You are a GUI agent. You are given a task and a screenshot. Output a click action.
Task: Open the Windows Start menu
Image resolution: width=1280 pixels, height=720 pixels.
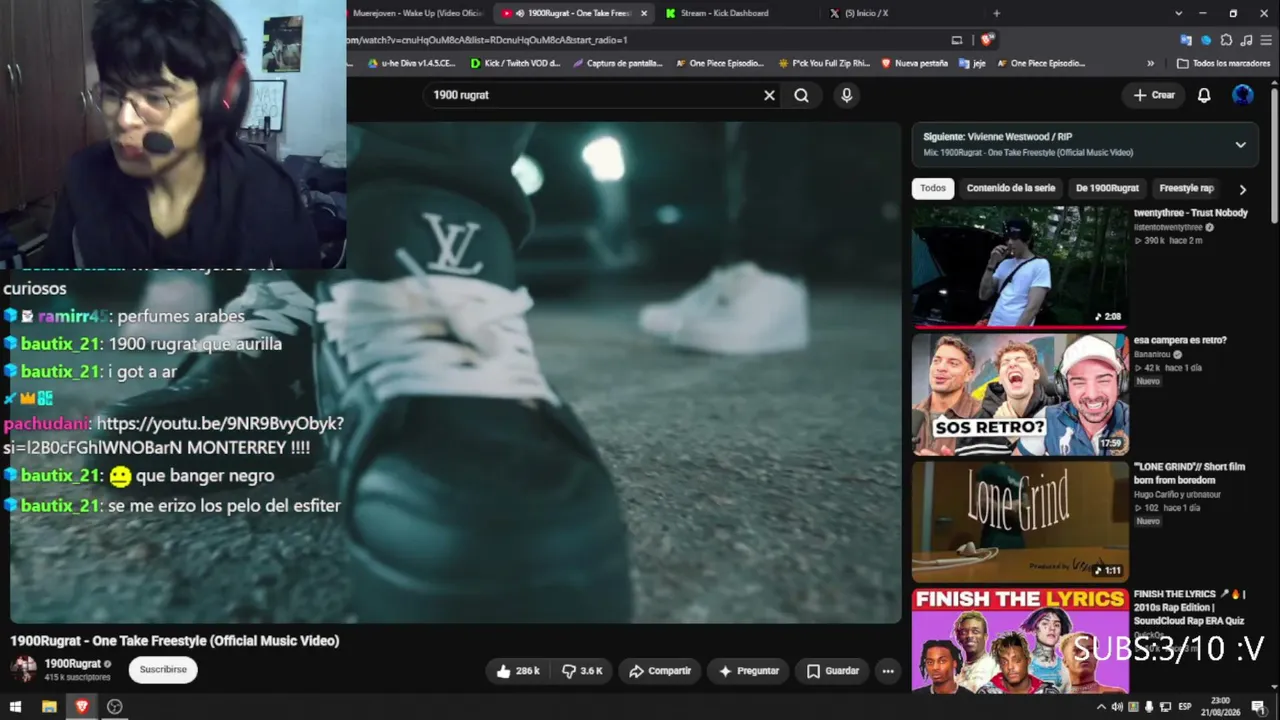pos(15,707)
